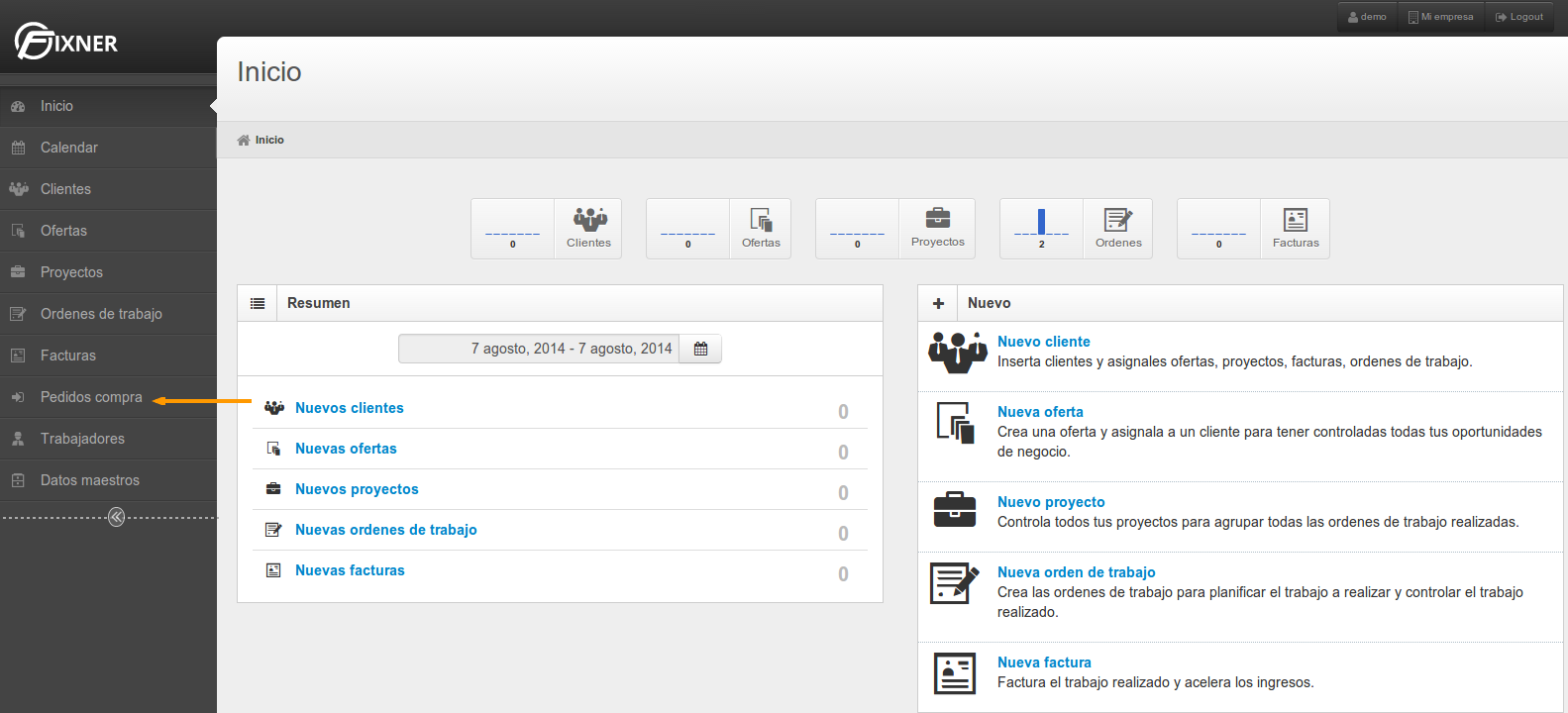Open the Nuevo cliente link
1568x713 pixels.
point(1043,342)
